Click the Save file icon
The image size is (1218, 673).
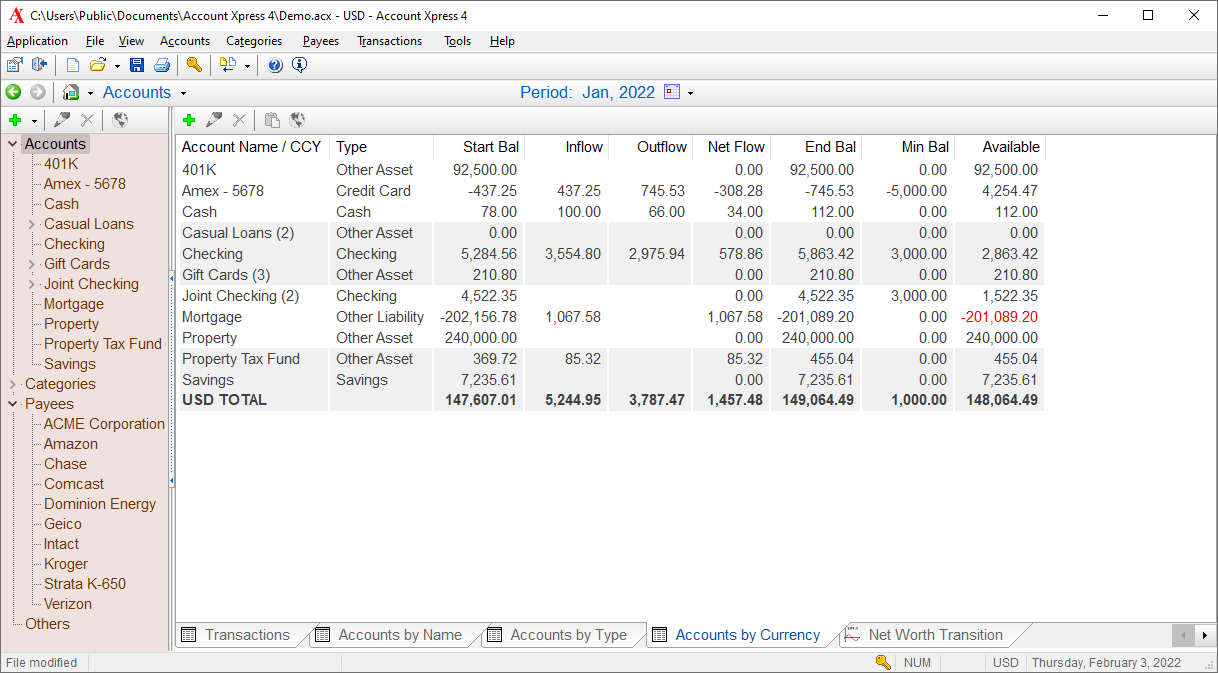137,66
